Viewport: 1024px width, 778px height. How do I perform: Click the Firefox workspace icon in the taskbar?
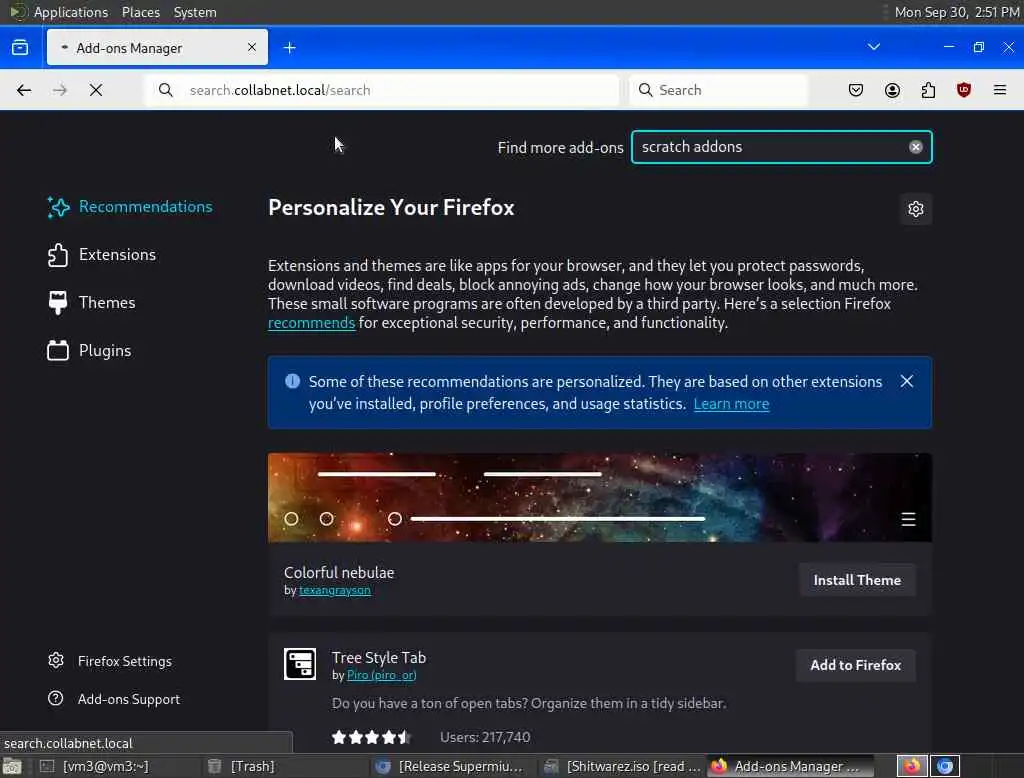[912, 766]
